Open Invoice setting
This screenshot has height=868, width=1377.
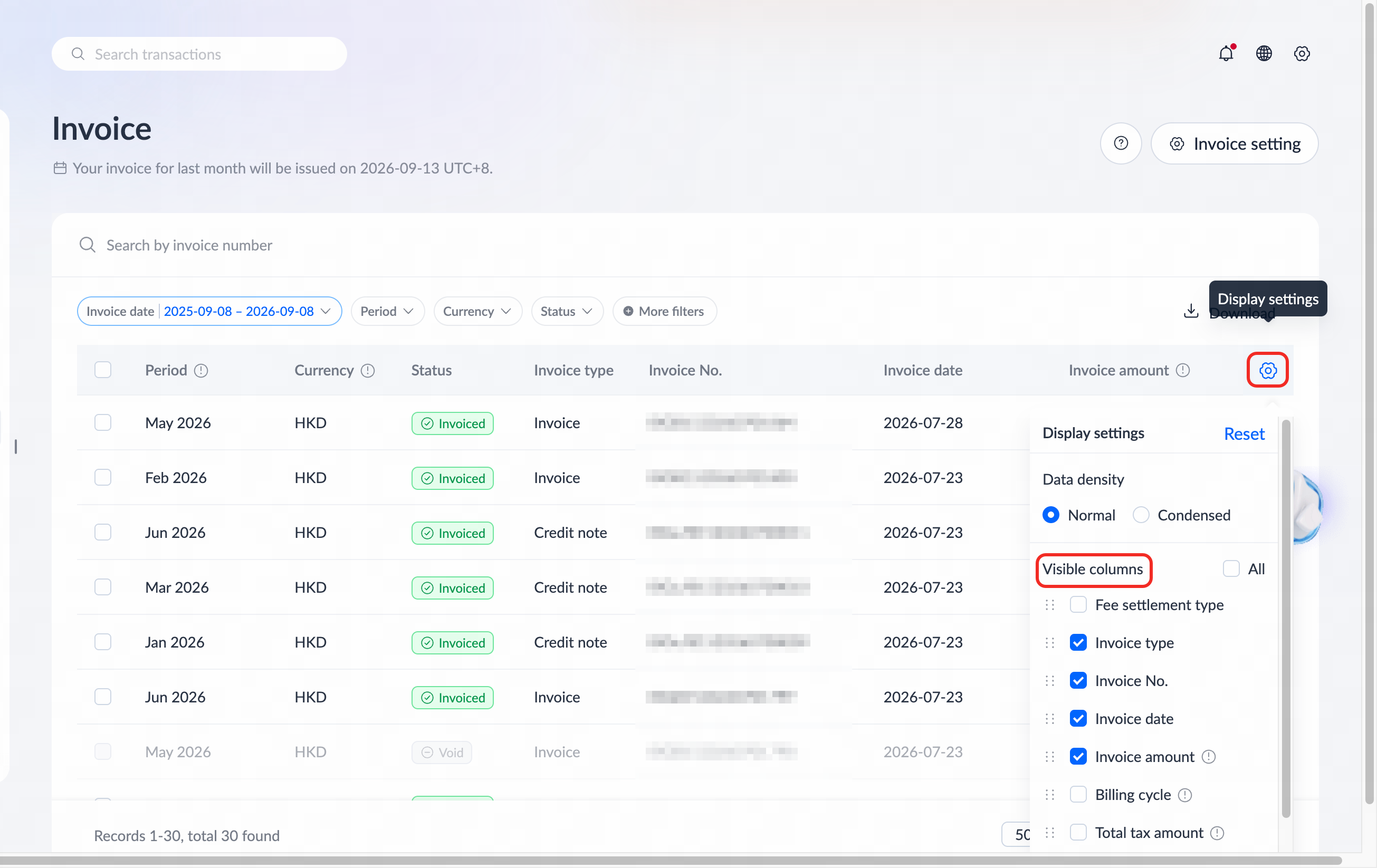click(1235, 143)
